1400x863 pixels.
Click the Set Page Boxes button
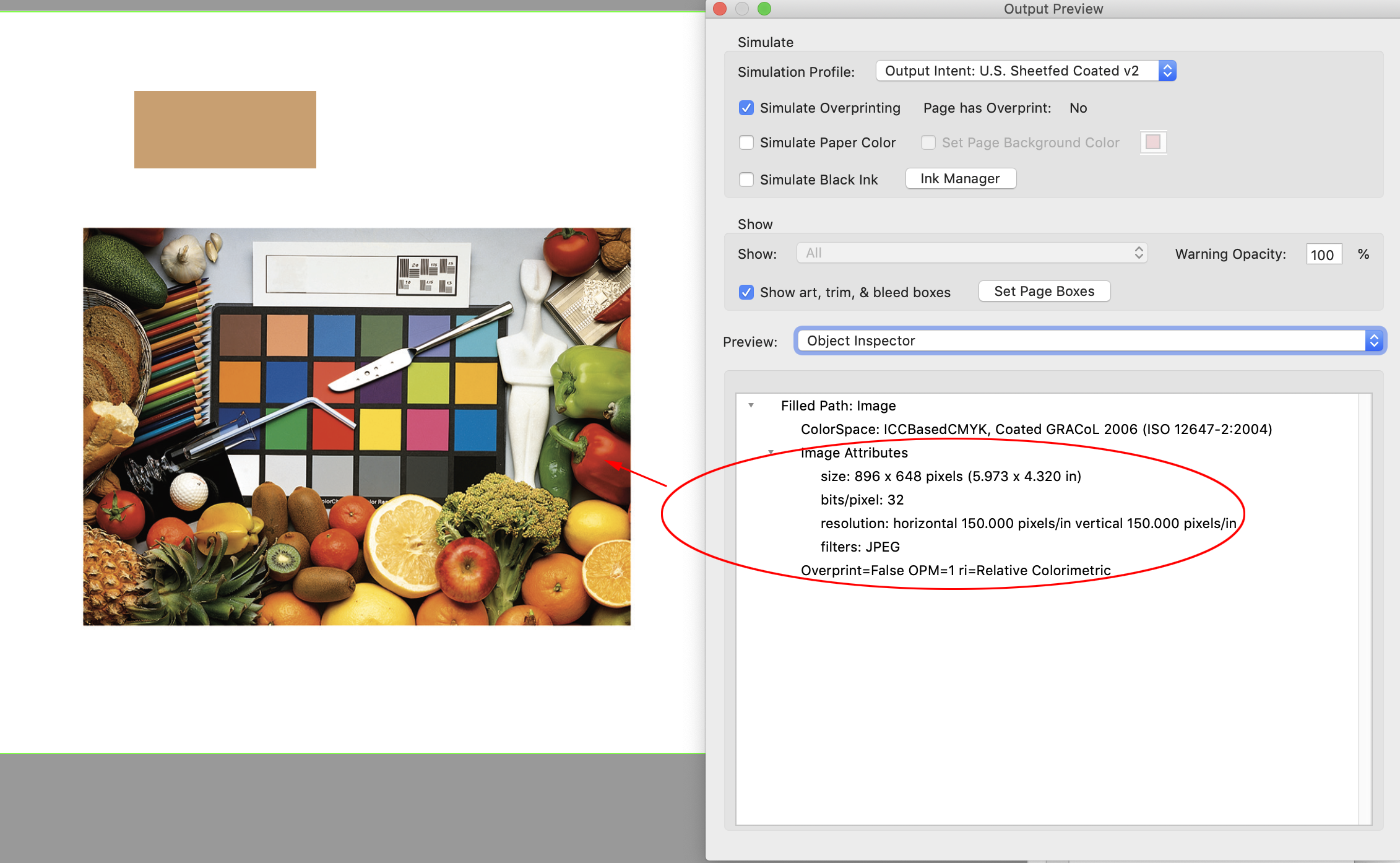tap(1044, 290)
